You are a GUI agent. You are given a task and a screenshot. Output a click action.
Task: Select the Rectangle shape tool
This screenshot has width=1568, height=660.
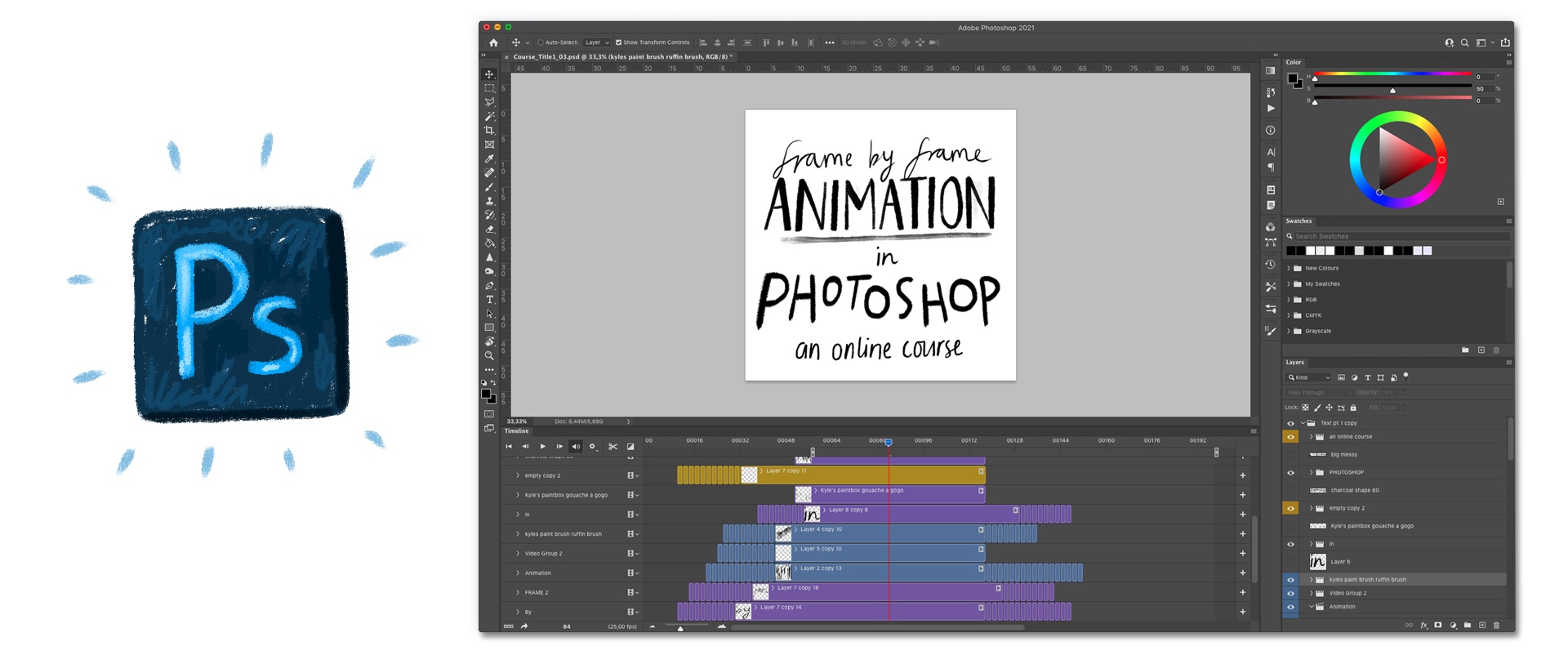(489, 328)
